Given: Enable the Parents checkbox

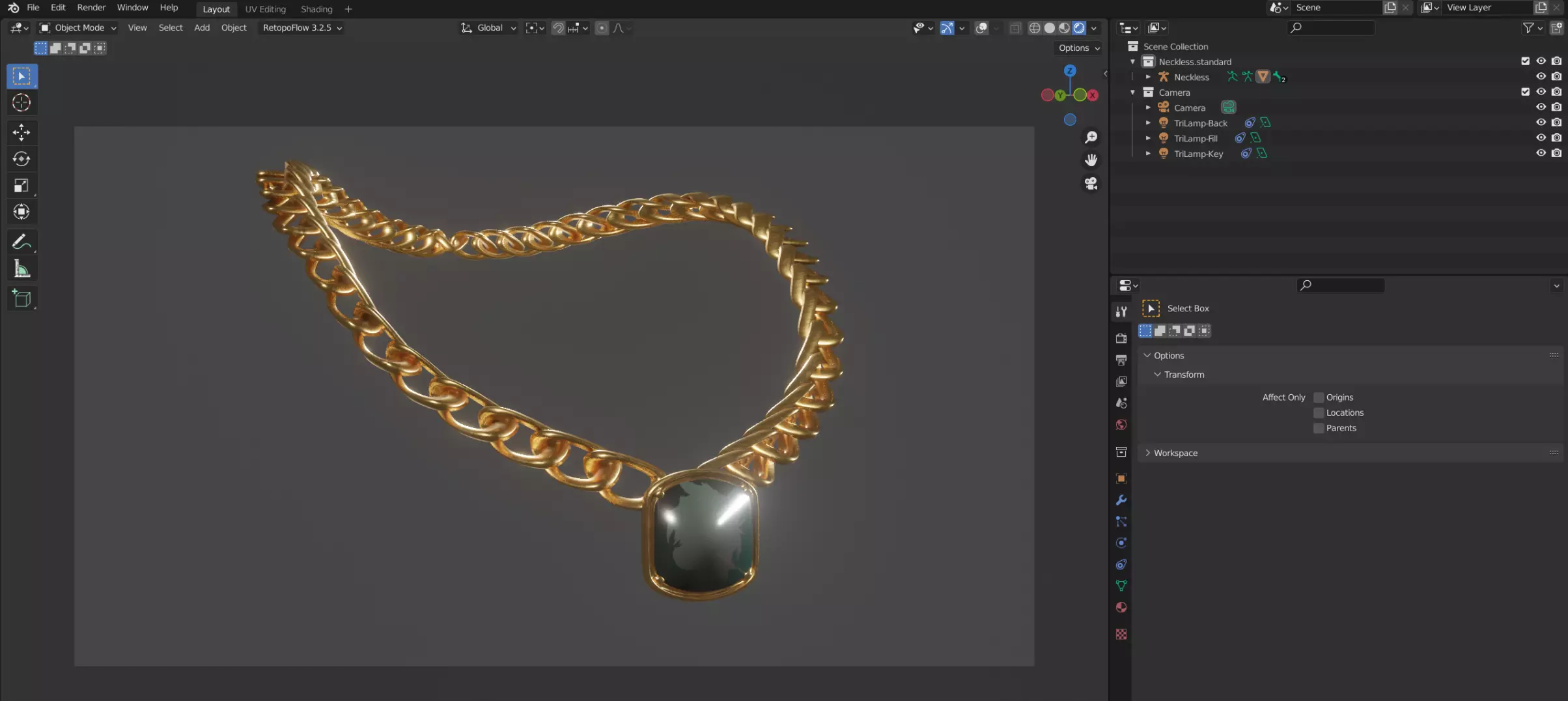Looking at the screenshot, I should [1319, 428].
